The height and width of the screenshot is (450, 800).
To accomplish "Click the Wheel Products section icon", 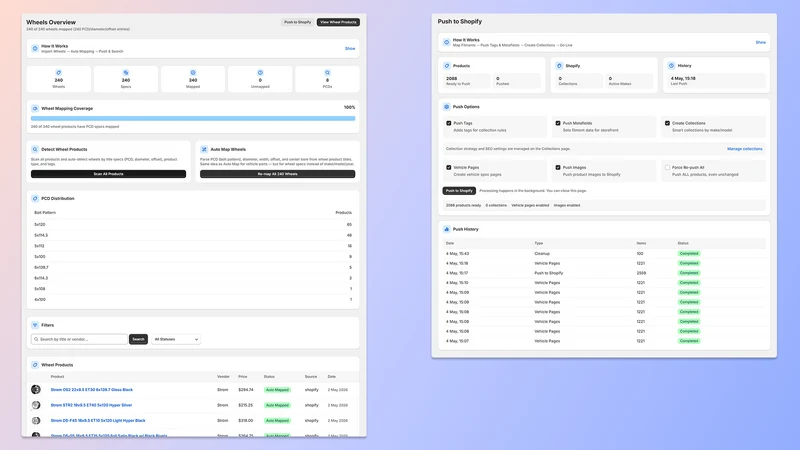I will click(x=35, y=365).
